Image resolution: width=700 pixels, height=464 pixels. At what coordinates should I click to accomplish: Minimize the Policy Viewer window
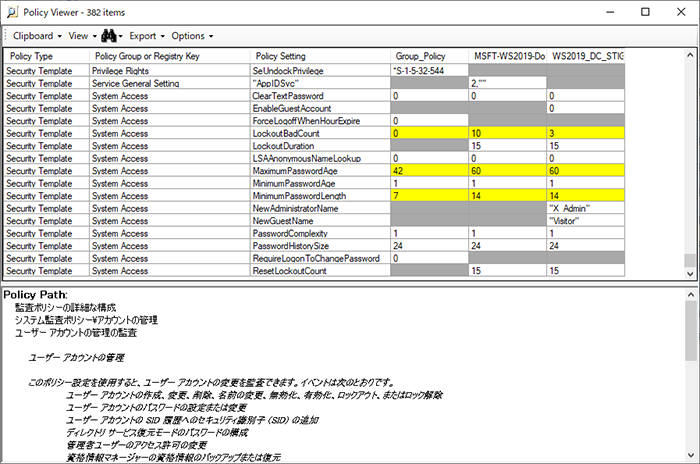tap(599, 11)
